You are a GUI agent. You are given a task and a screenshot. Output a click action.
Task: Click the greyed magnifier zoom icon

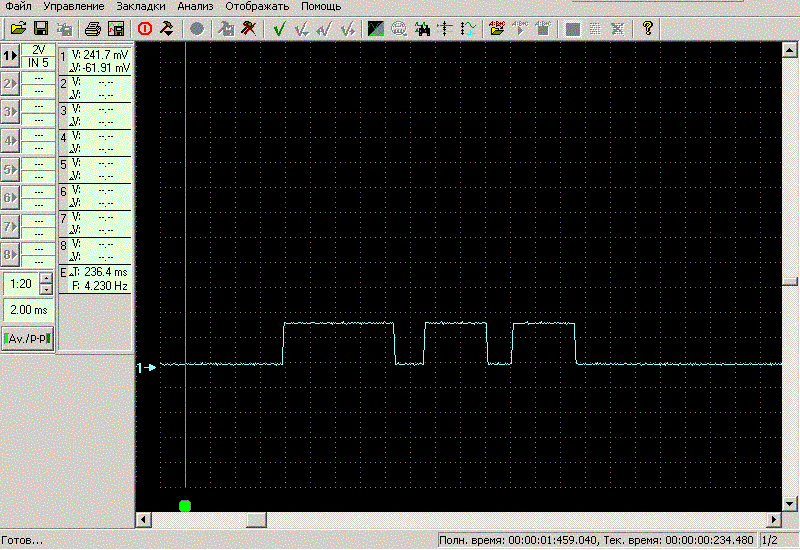click(399, 29)
